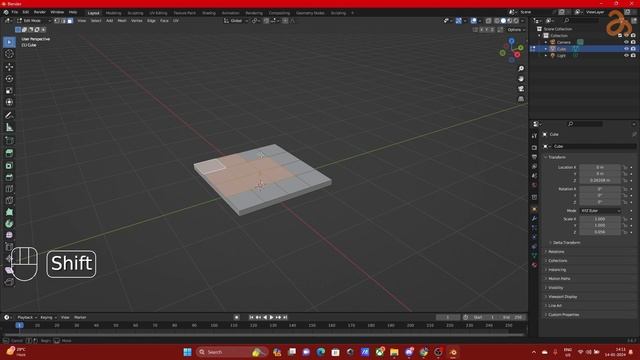640x360 pixels.
Task: Enable edge select mode
Action: 63,21
